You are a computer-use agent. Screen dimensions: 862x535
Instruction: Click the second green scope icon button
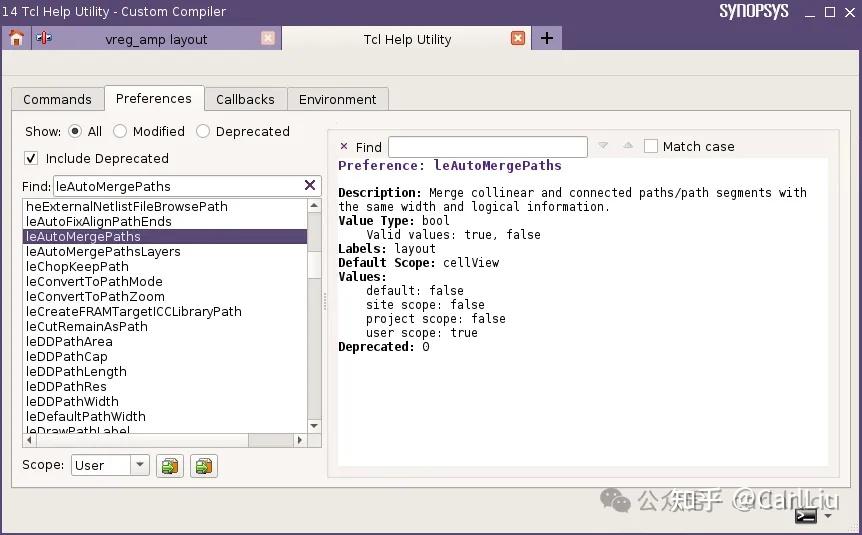[x=204, y=466]
